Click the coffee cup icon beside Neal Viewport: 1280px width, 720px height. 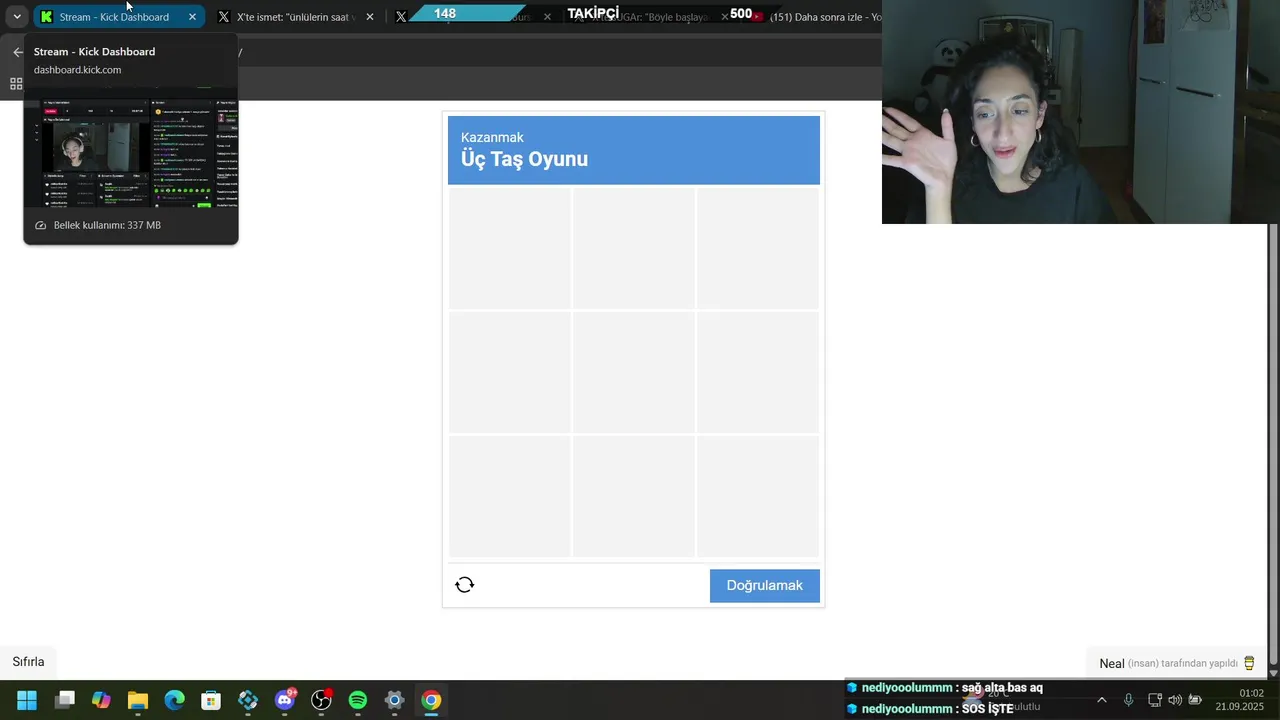[1249, 663]
